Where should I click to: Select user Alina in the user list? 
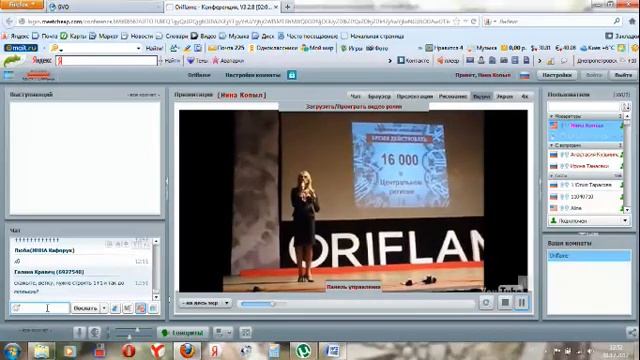[x=586, y=208]
